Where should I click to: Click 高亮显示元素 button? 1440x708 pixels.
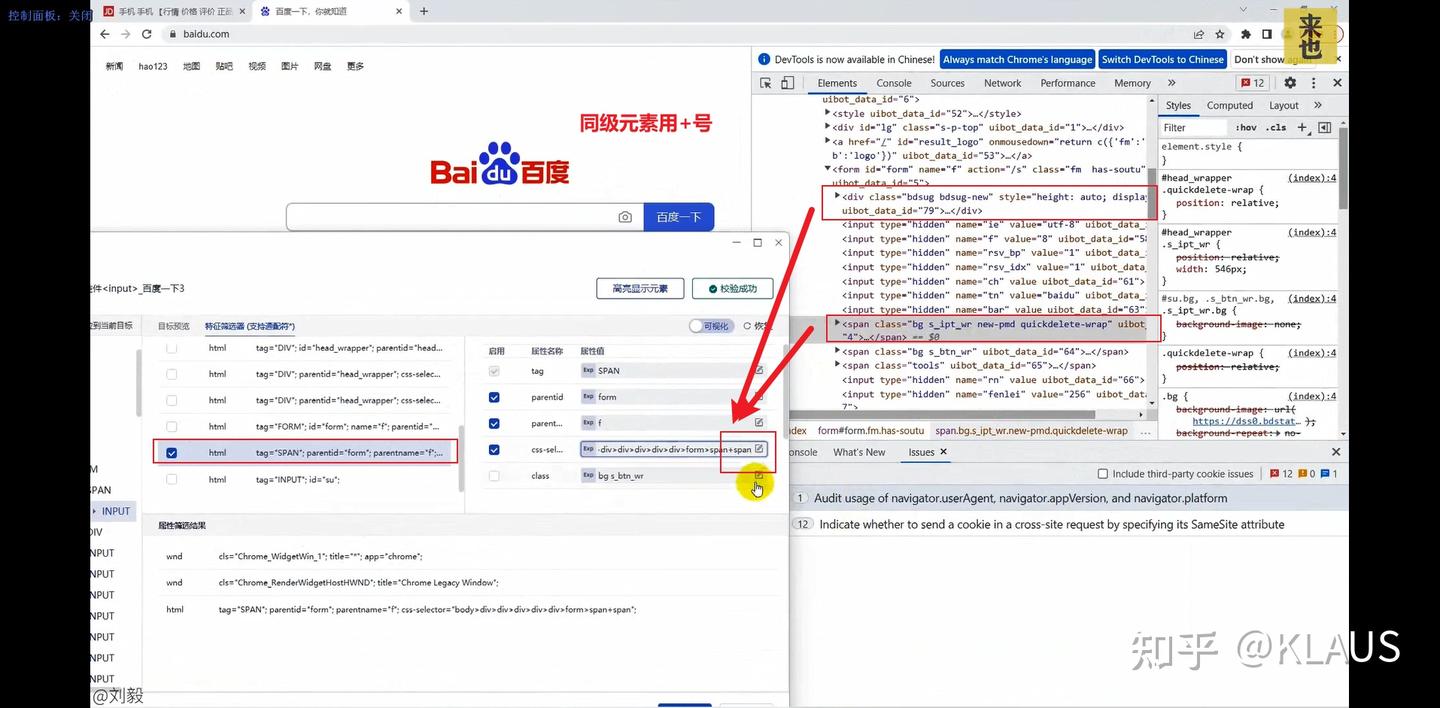639,288
